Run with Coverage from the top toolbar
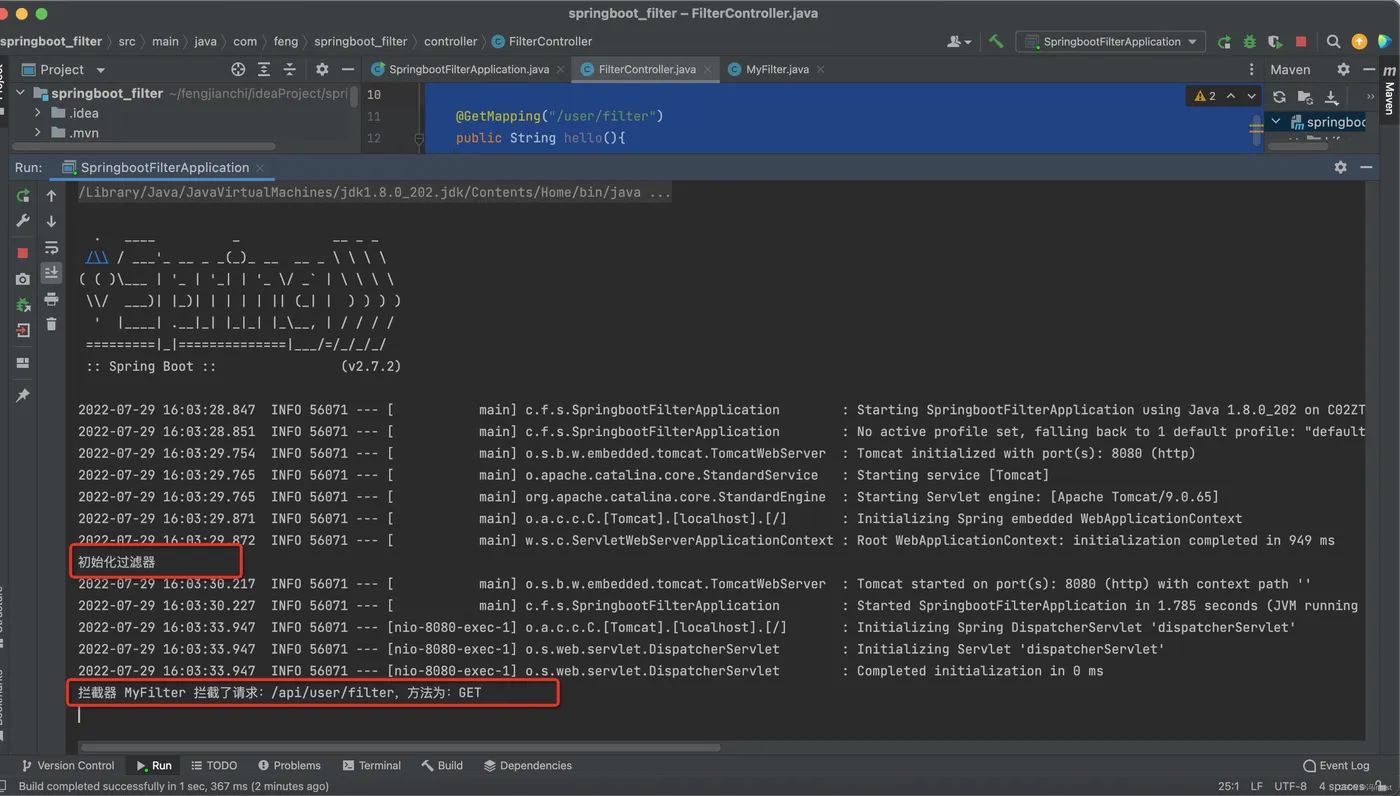 pyautogui.click(x=1275, y=41)
